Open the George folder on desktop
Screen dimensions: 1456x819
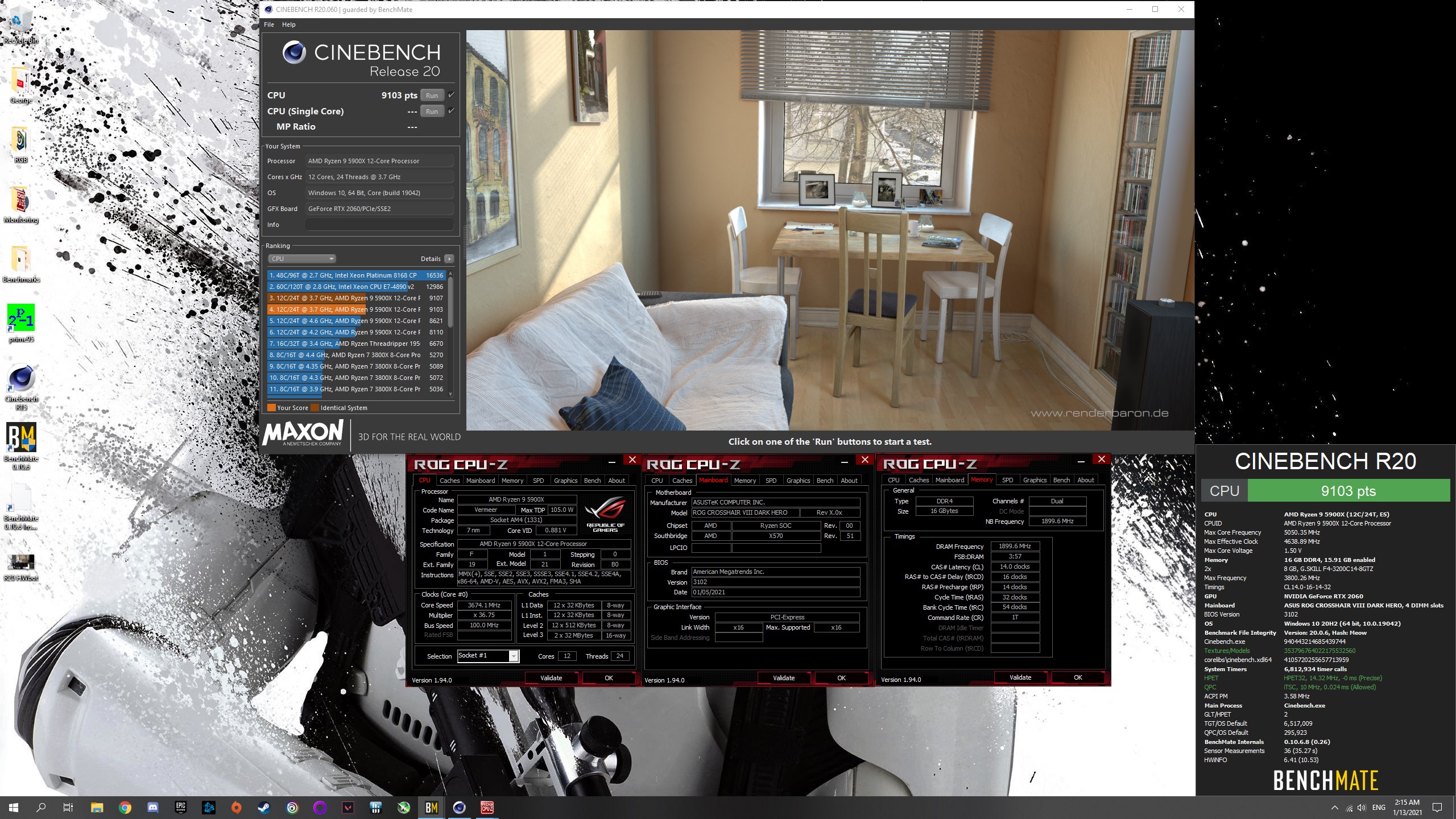coord(20,85)
